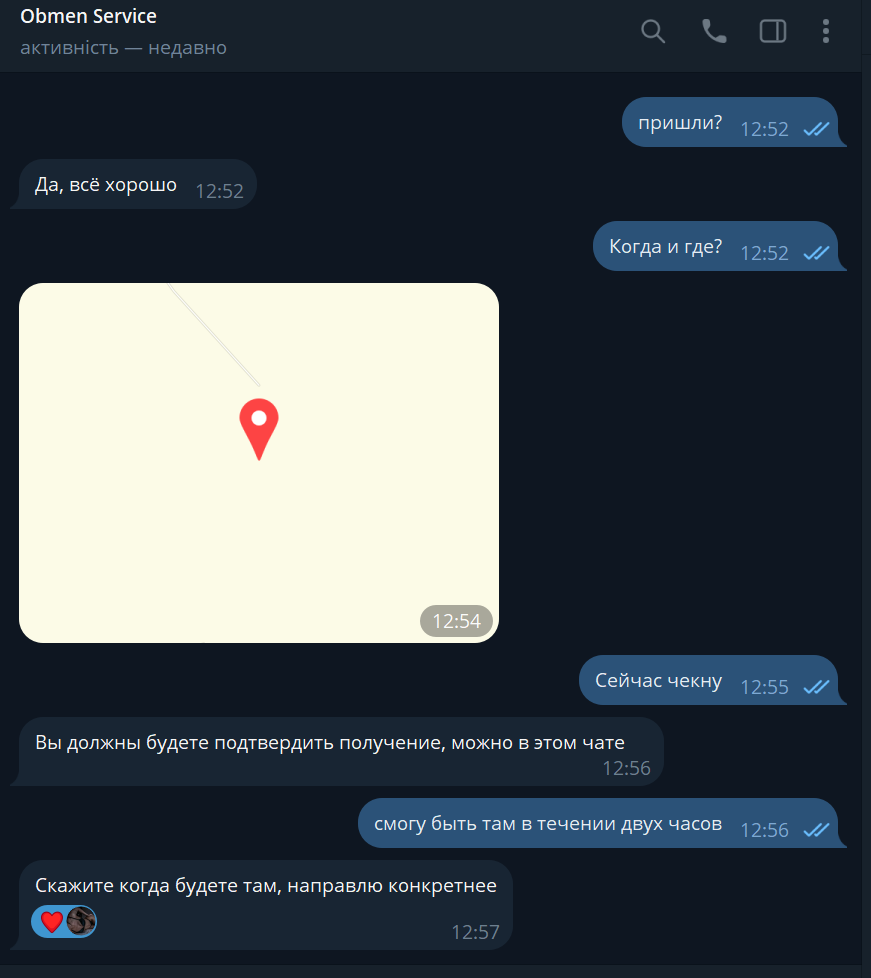This screenshot has height=978, width=871.
Task: Toggle the right side panel icon
Action: (x=772, y=31)
